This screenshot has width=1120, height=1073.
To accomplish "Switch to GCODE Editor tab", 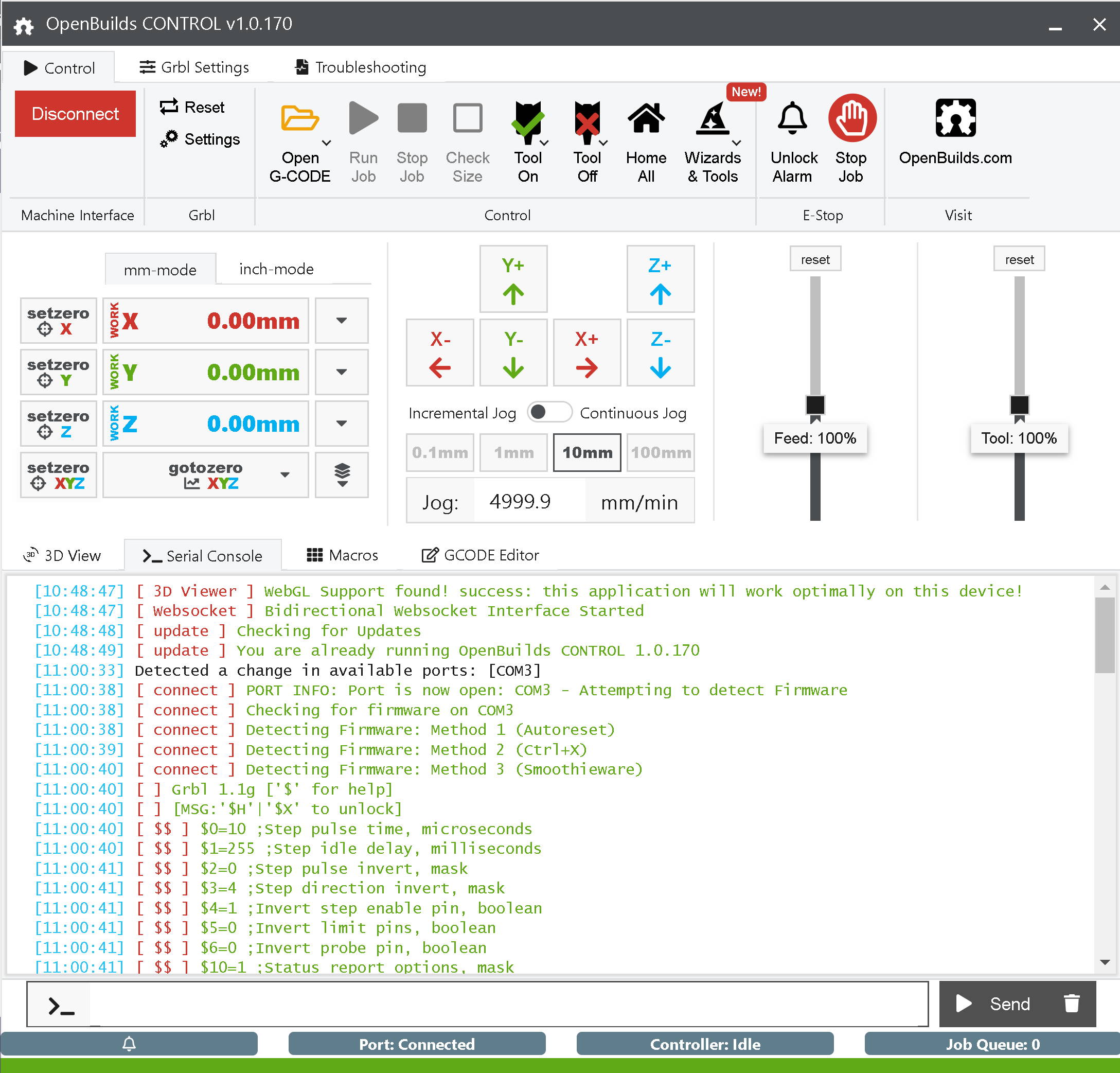I will pyautogui.click(x=481, y=555).
